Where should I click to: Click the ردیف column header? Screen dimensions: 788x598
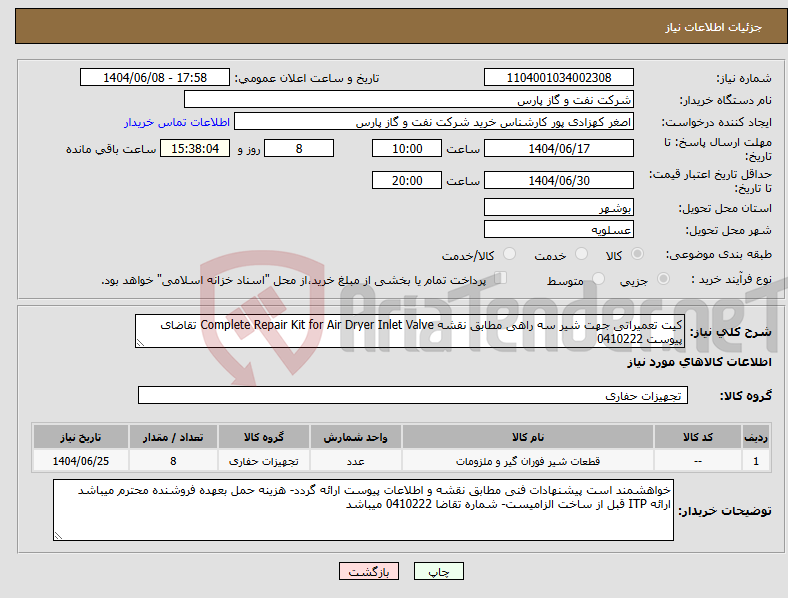coord(756,437)
